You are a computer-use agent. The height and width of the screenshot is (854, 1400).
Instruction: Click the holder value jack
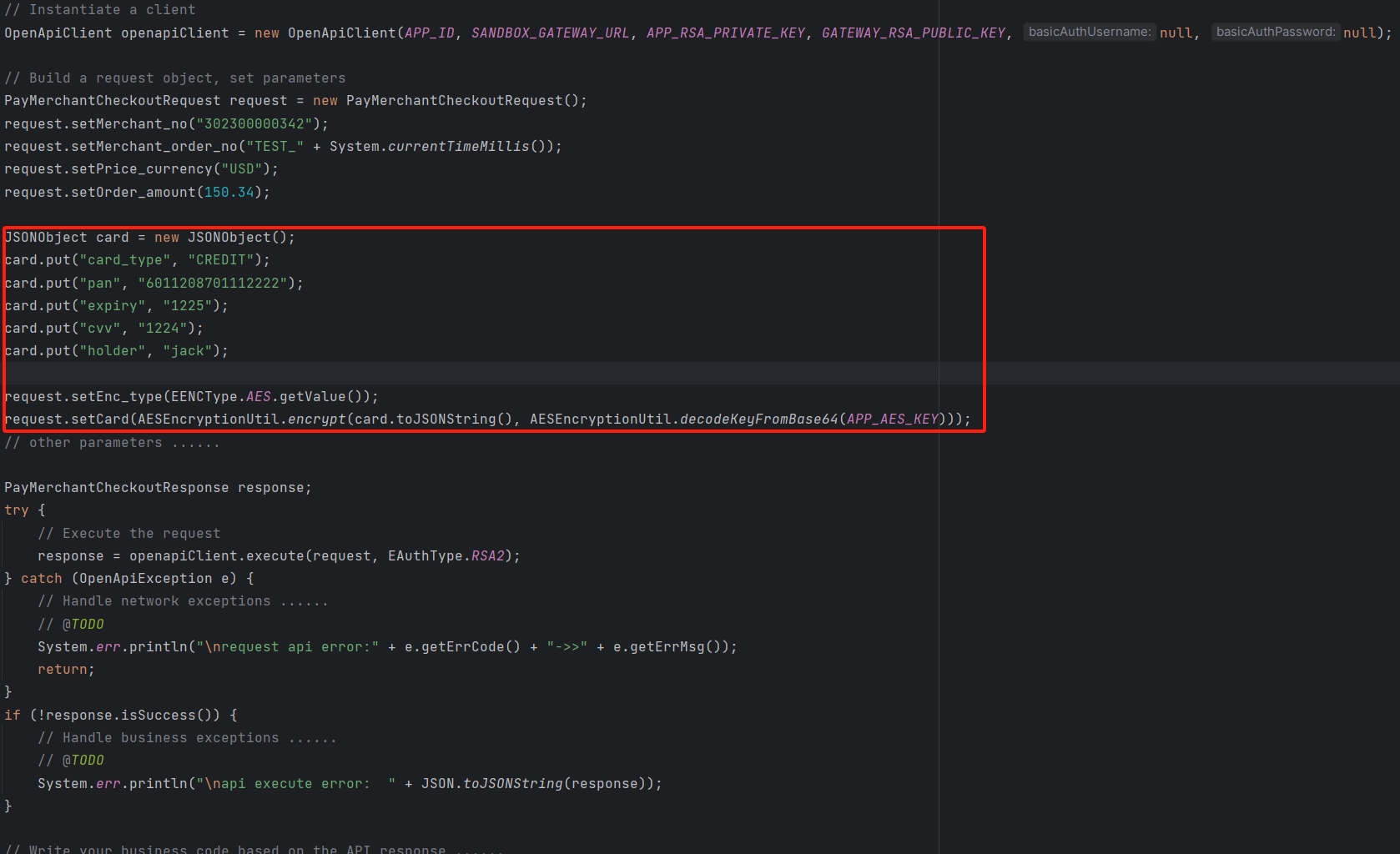(x=192, y=350)
